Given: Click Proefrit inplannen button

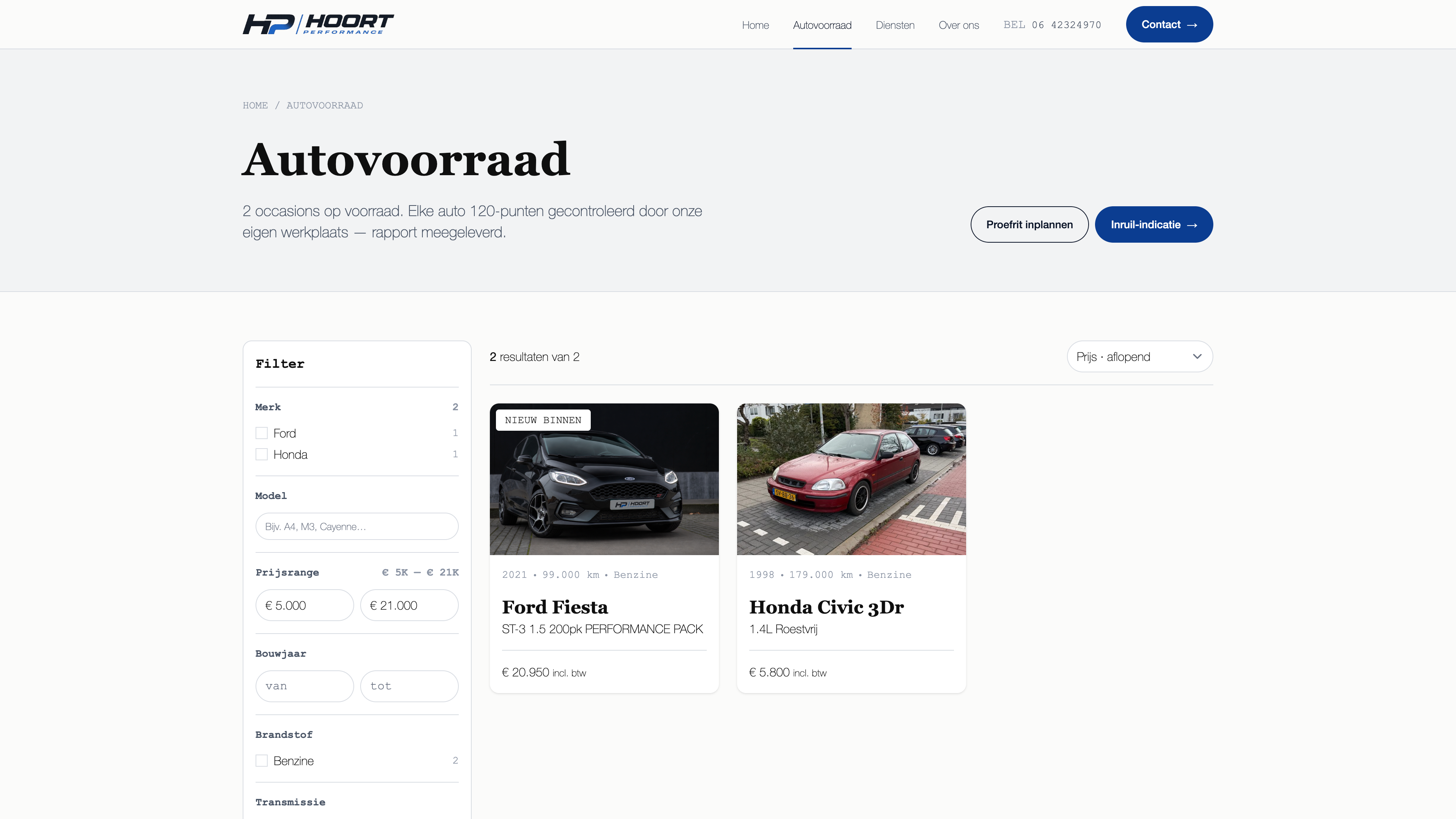Looking at the screenshot, I should (x=1029, y=224).
